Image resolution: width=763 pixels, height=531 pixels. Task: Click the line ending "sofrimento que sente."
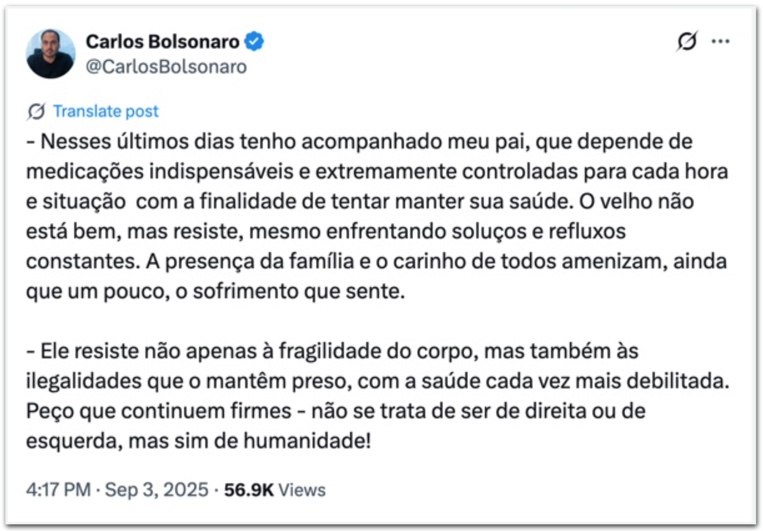coord(215,291)
